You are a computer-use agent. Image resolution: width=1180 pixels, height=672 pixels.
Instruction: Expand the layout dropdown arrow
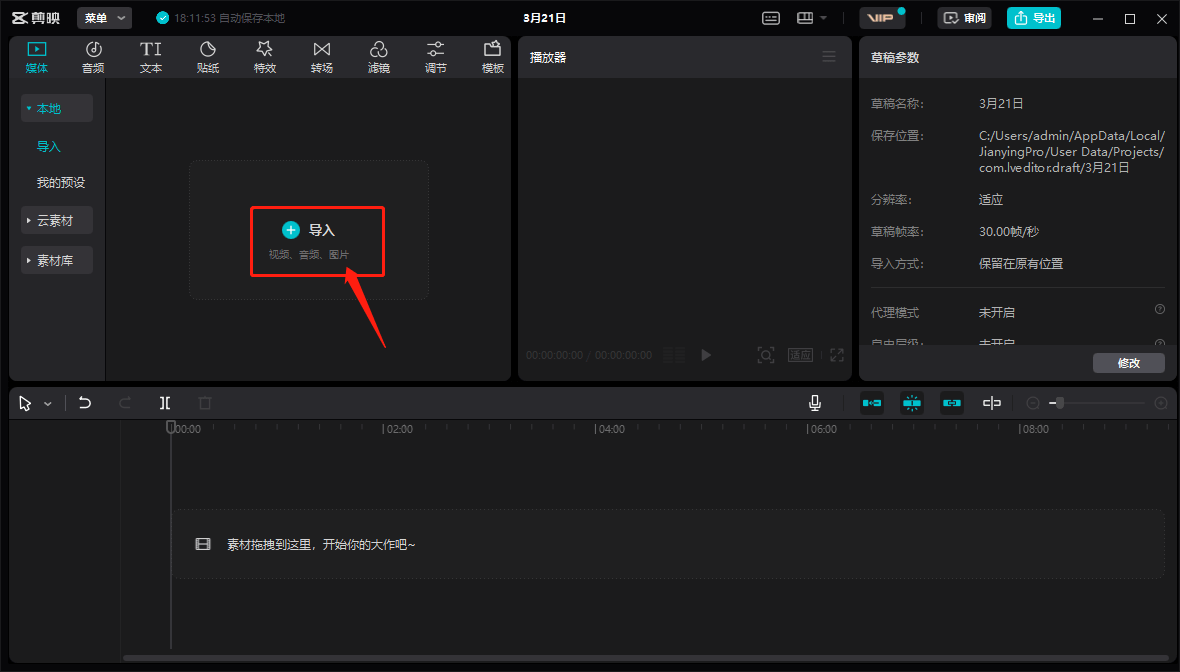click(823, 18)
